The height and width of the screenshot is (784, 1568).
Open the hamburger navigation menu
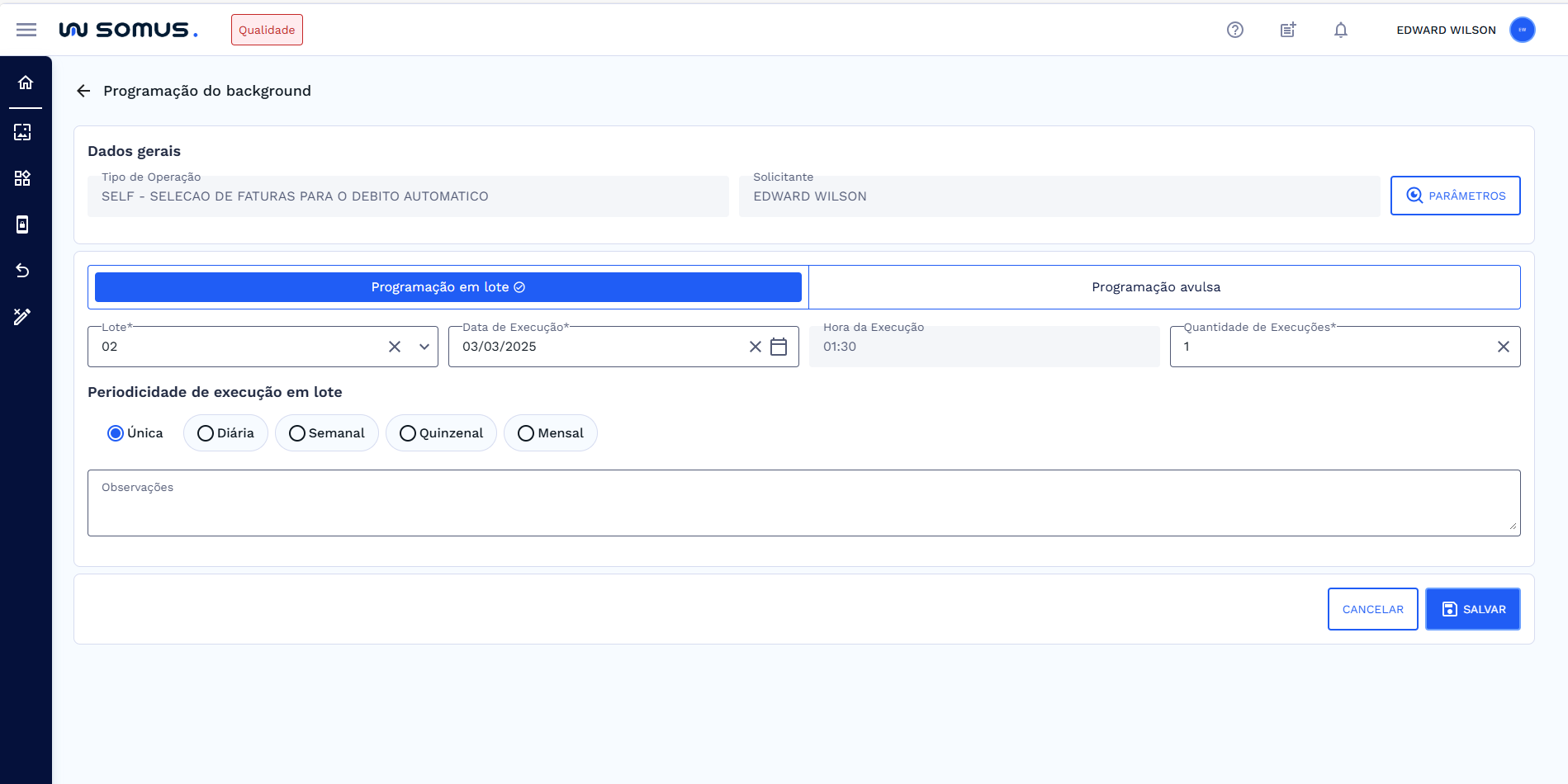coord(26,30)
